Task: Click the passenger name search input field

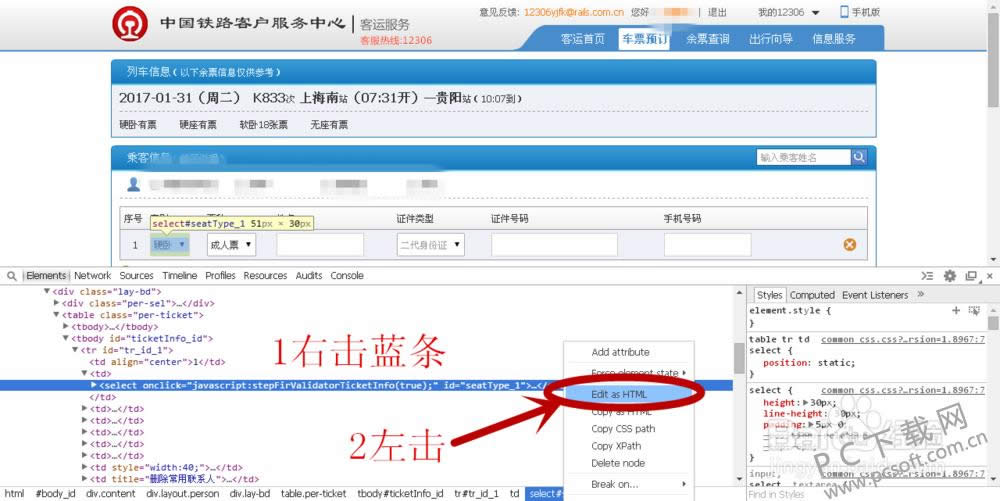Action: point(803,157)
